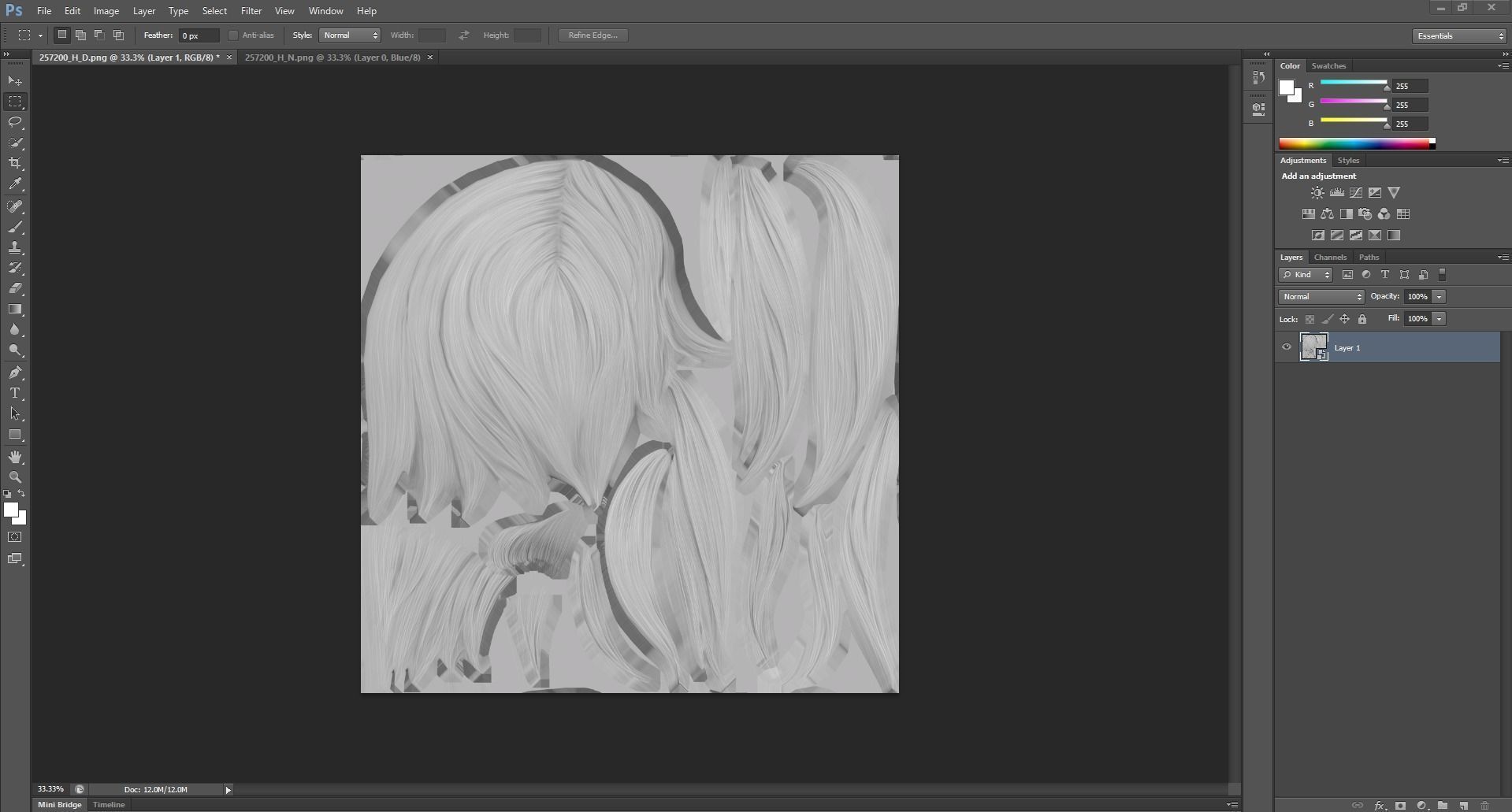Turn layer filtering on or off
Screen dimensions: 1512x812
click(1443, 274)
